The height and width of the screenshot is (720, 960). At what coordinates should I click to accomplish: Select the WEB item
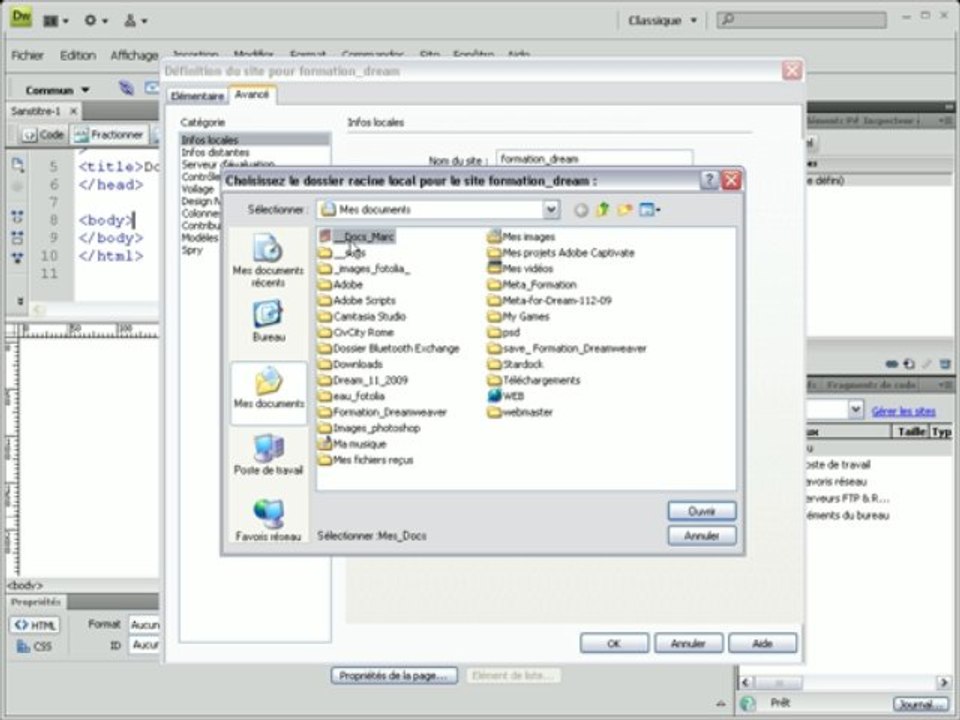coord(506,396)
